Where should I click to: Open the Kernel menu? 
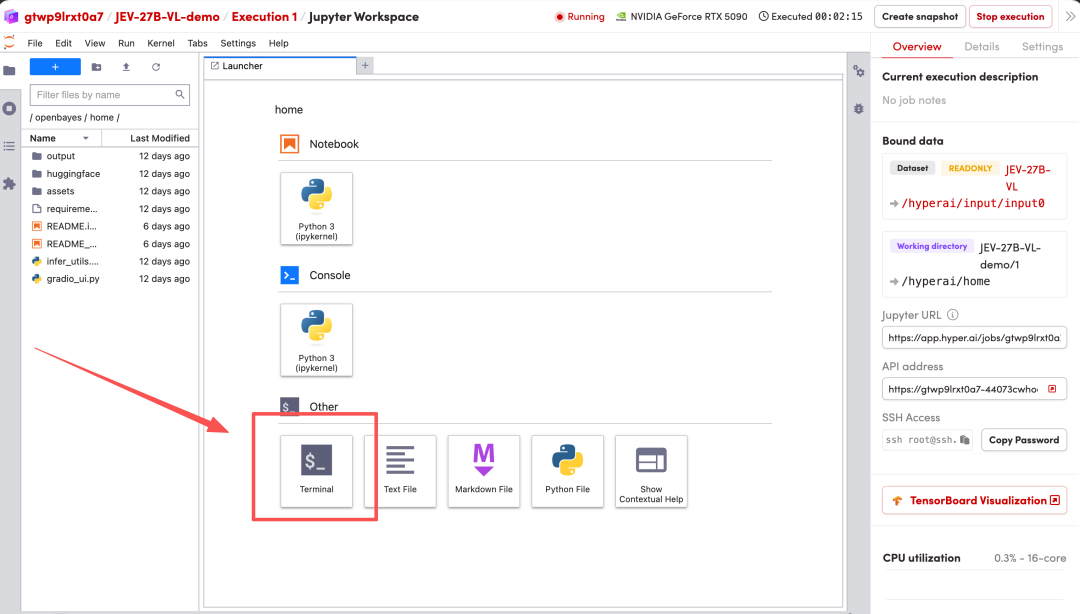click(160, 43)
